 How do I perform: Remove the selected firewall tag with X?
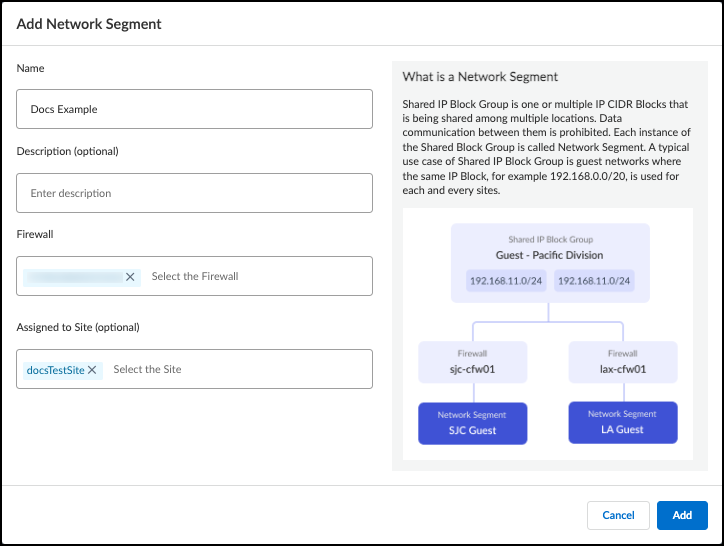click(x=130, y=277)
